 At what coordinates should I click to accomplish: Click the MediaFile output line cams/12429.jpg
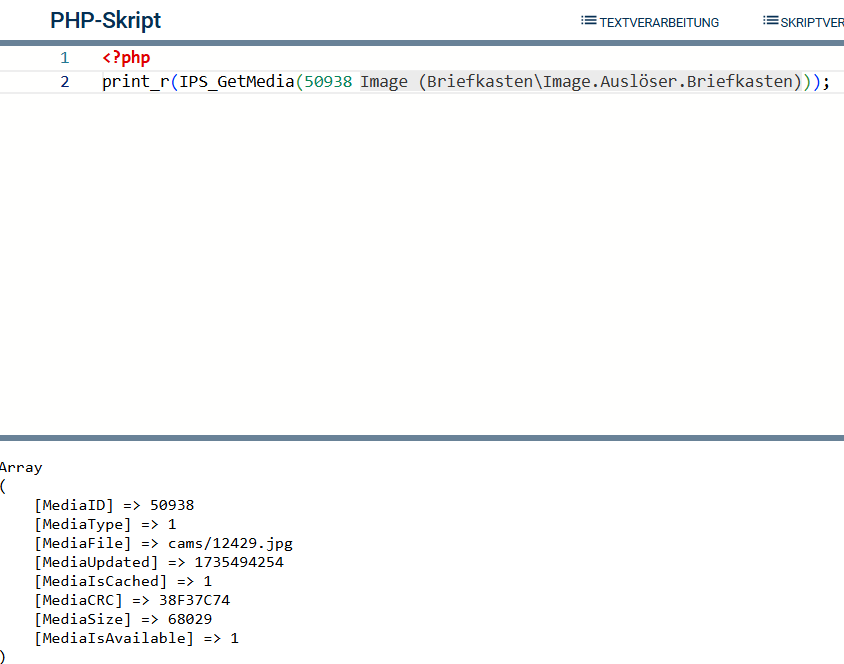[164, 543]
